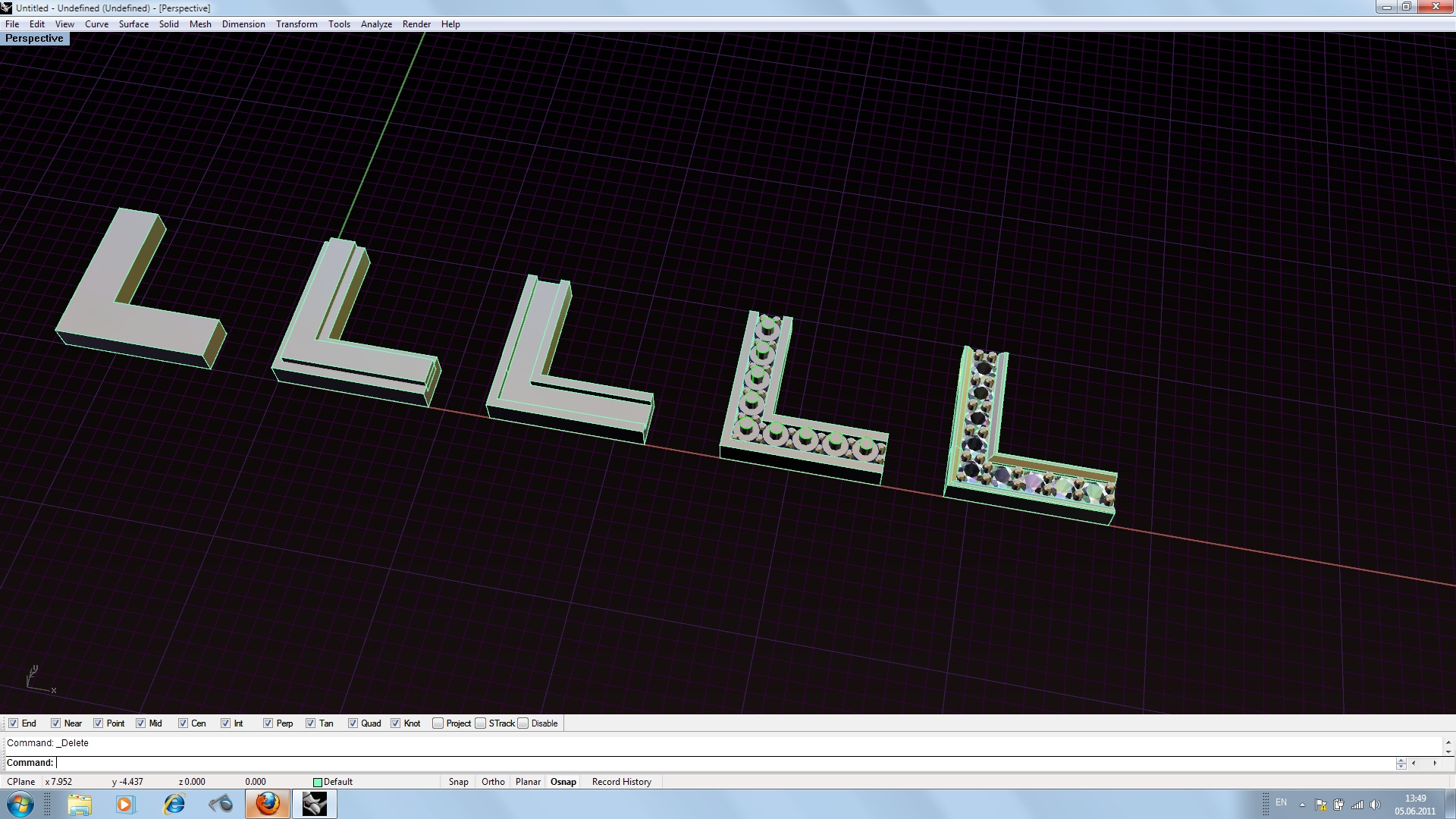1456x819 pixels.
Task: Open the Perspective viewport title menu
Action: [x=34, y=39]
